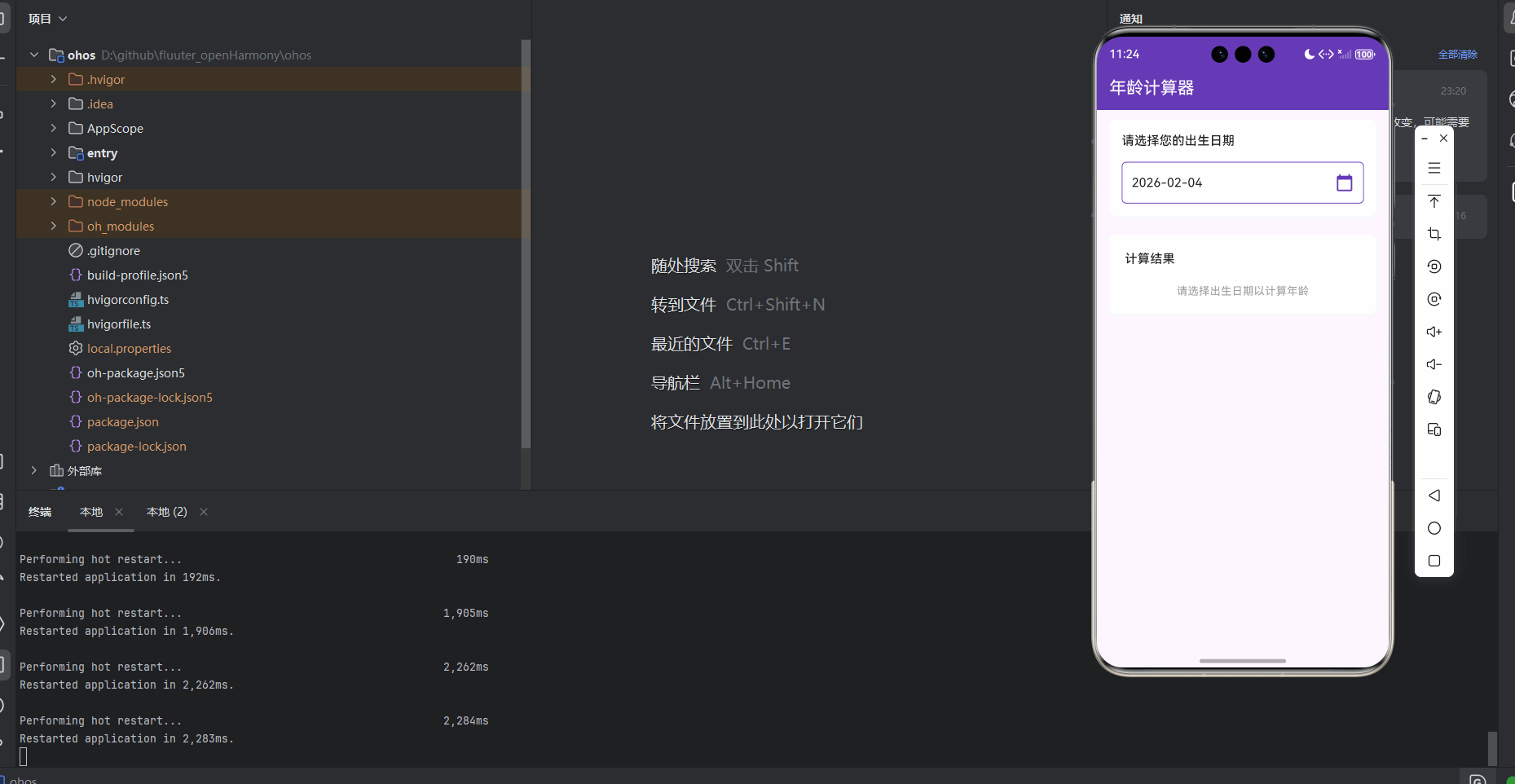This screenshot has height=784, width=1515.
Task: Select oh-package.json5 file
Action: (136, 373)
